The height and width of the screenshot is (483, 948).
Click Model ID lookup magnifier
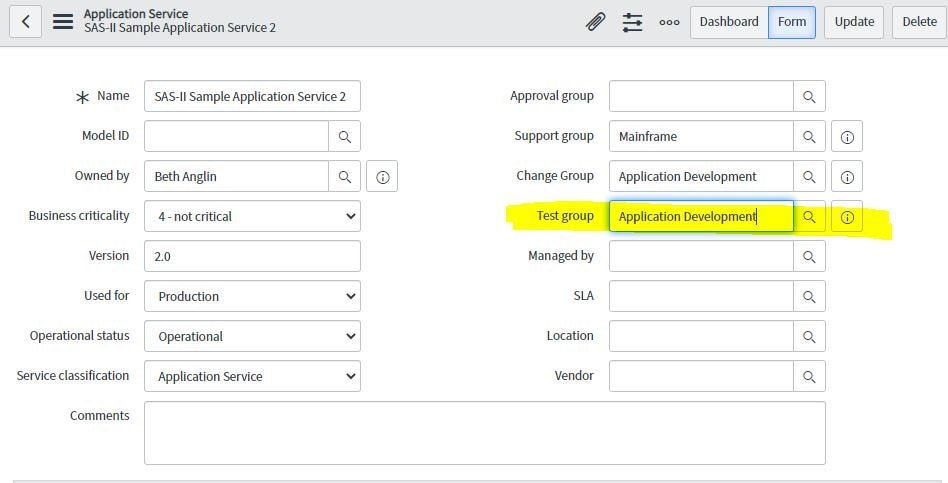tap(344, 136)
